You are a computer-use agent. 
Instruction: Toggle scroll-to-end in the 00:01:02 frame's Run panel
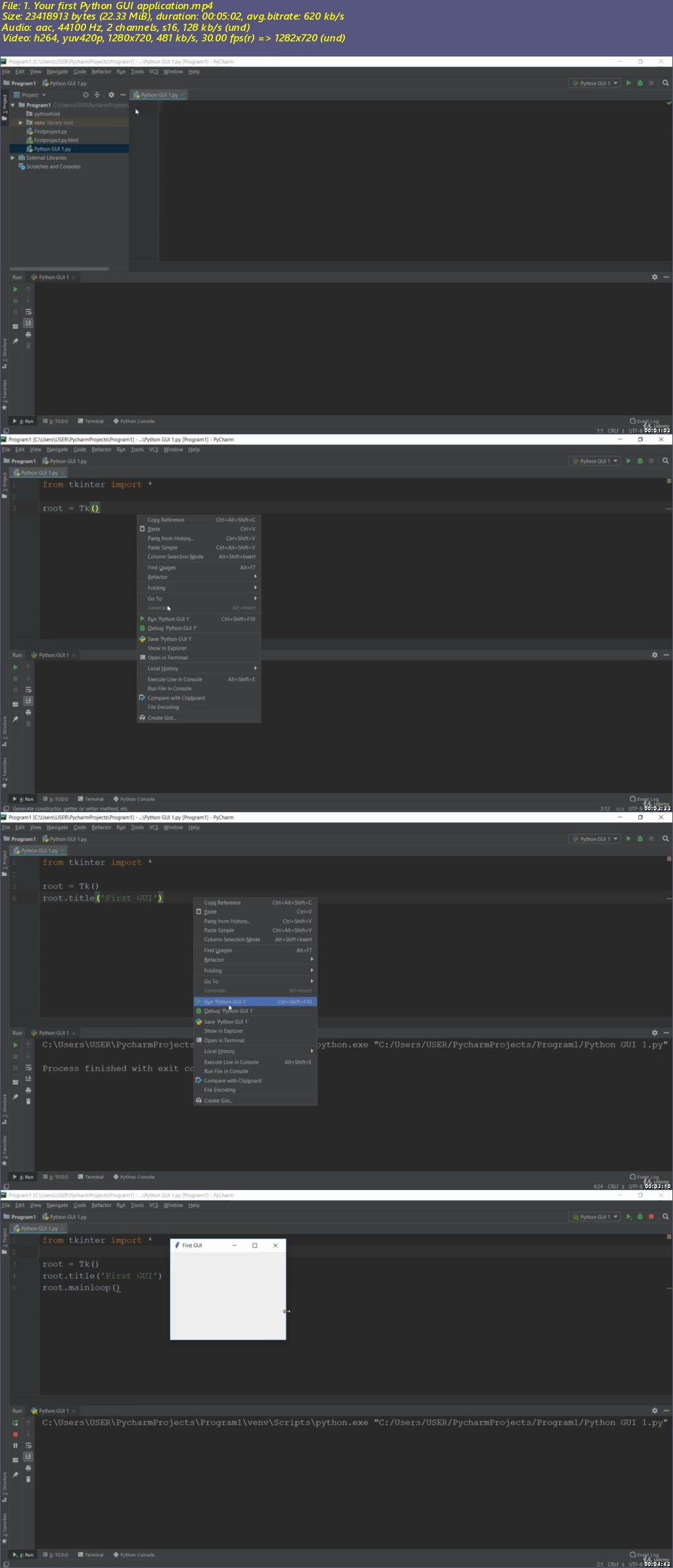coord(28,323)
